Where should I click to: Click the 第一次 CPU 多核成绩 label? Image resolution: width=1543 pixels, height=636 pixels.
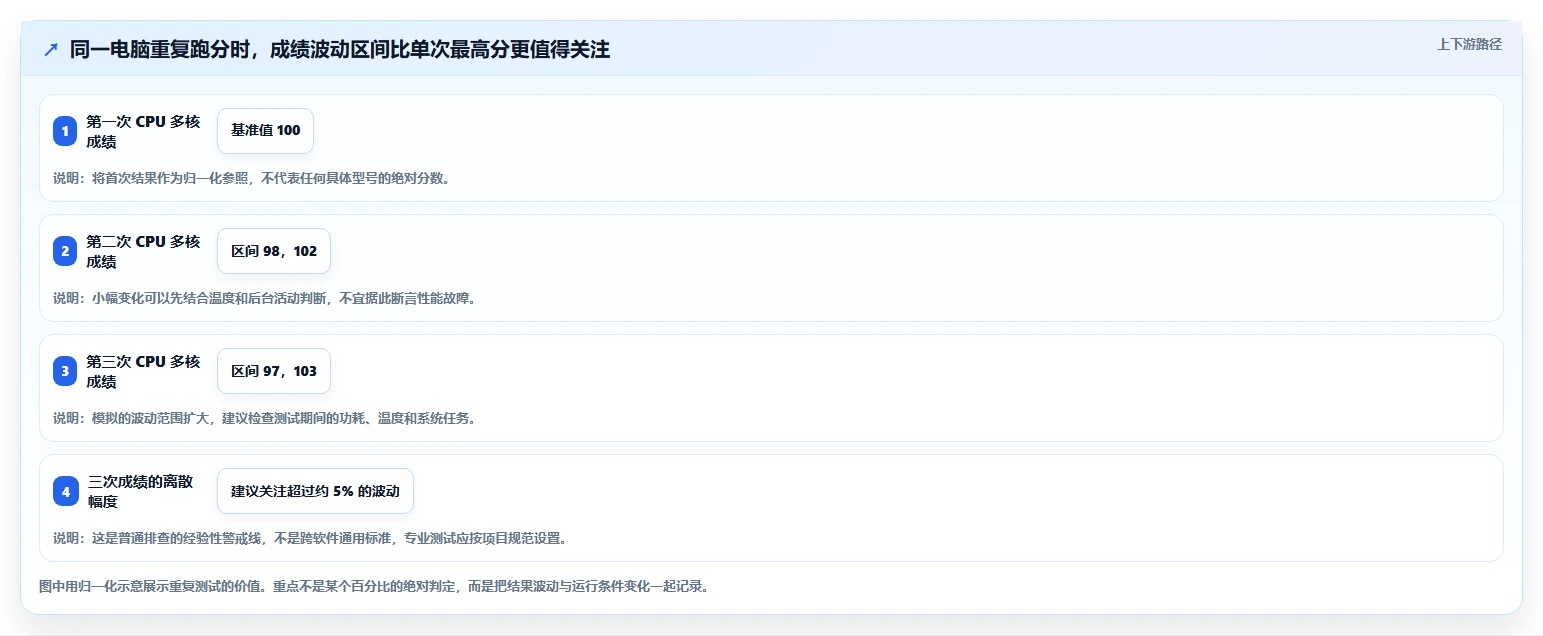[143, 131]
